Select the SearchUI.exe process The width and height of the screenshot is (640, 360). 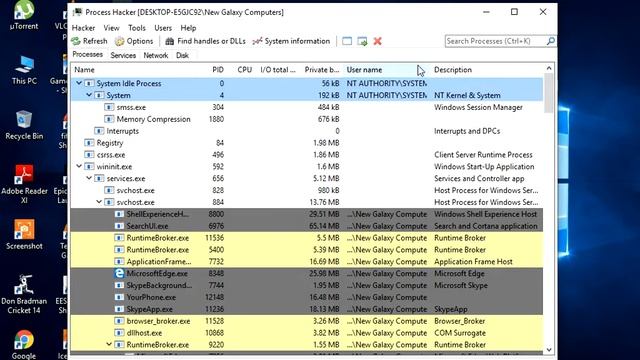(307, 226)
